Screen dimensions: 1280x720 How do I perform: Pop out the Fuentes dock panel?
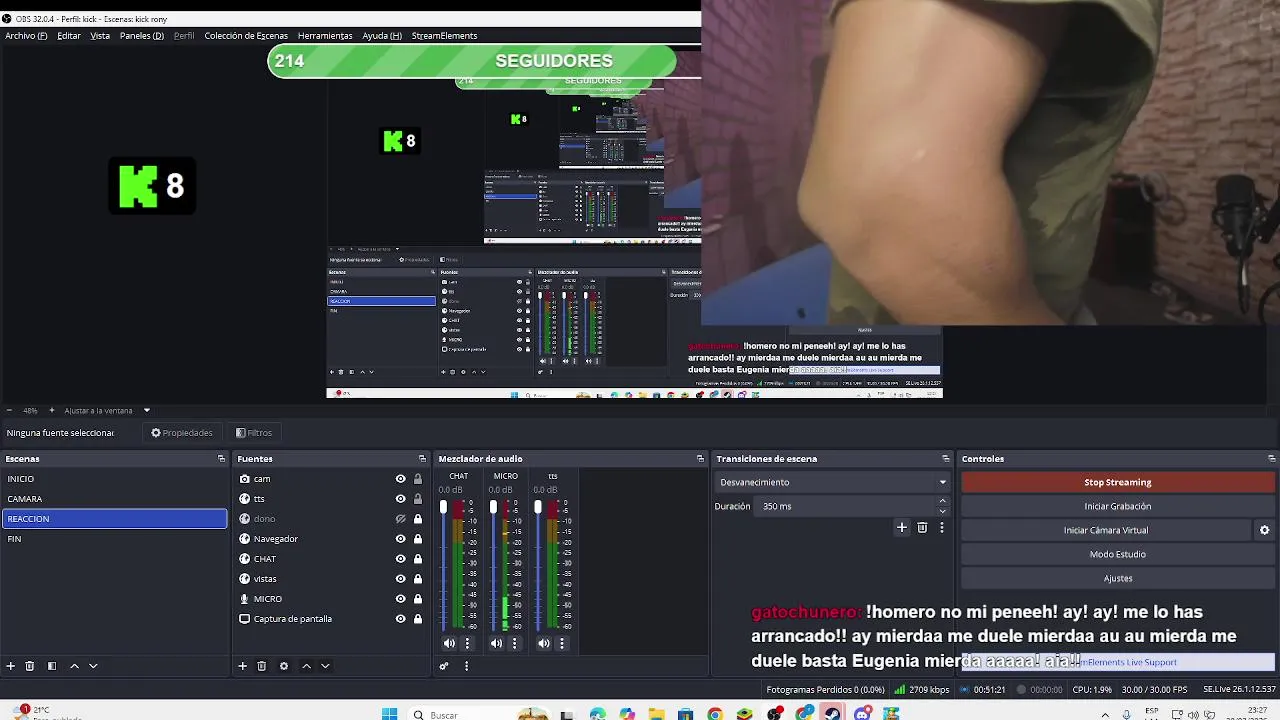[x=422, y=459]
